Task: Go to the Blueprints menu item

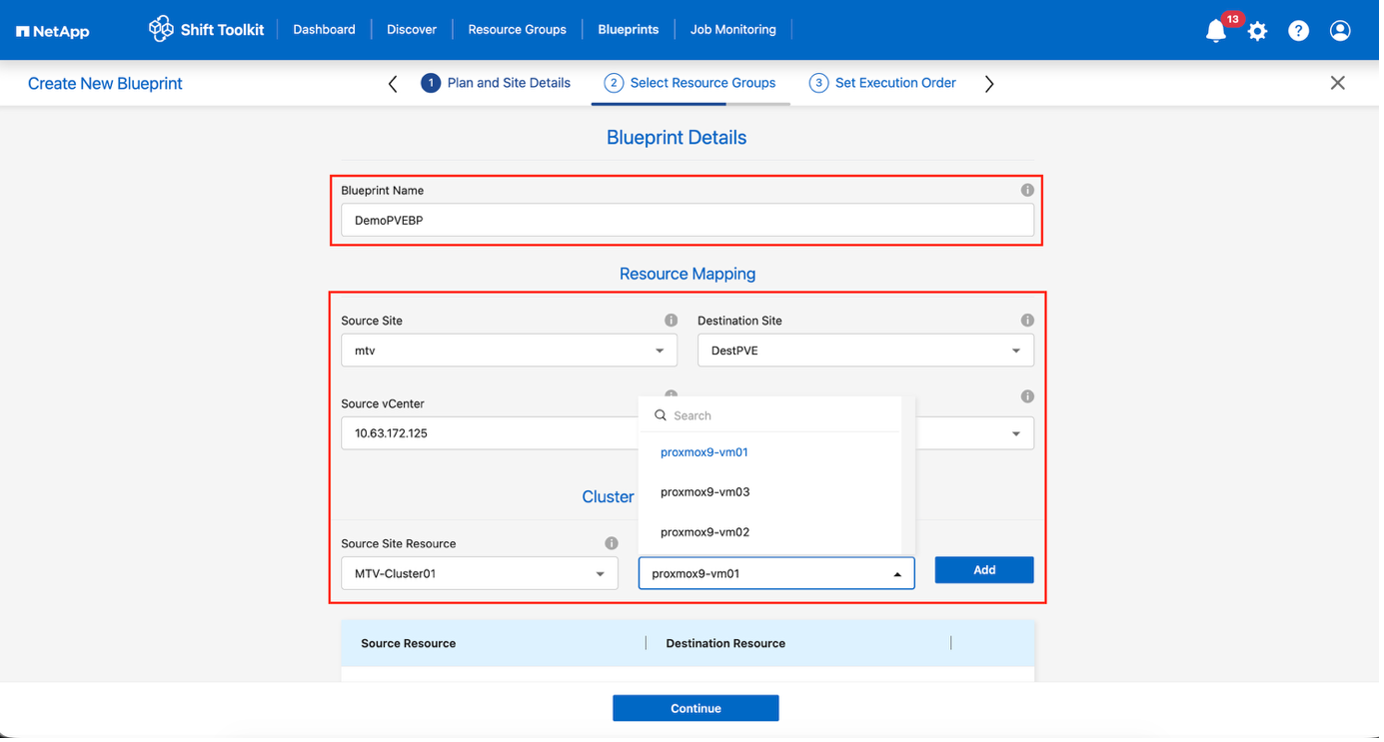Action: 628,29
